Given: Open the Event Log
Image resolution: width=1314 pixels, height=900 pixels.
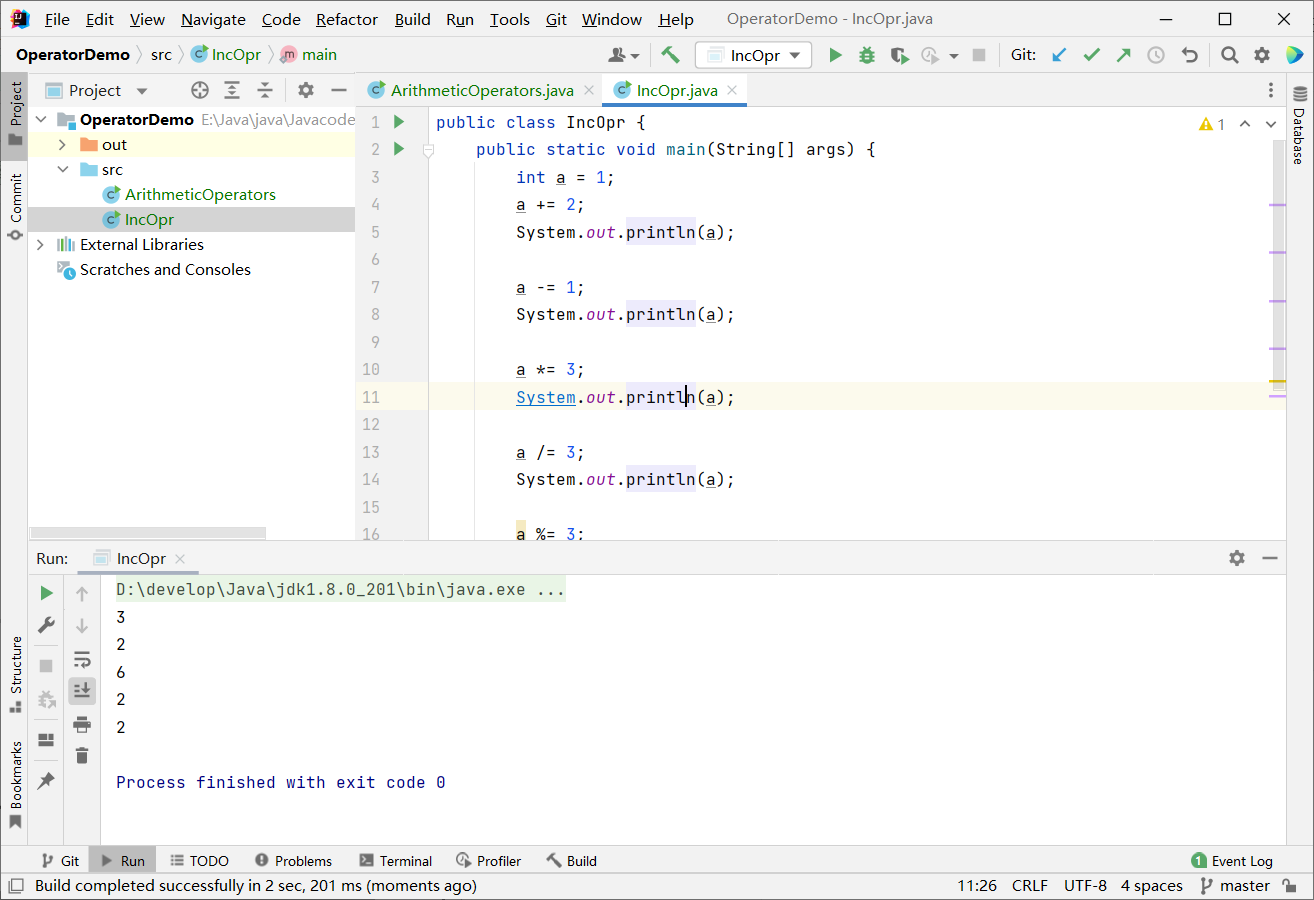Looking at the screenshot, I should (x=1232, y=860).
